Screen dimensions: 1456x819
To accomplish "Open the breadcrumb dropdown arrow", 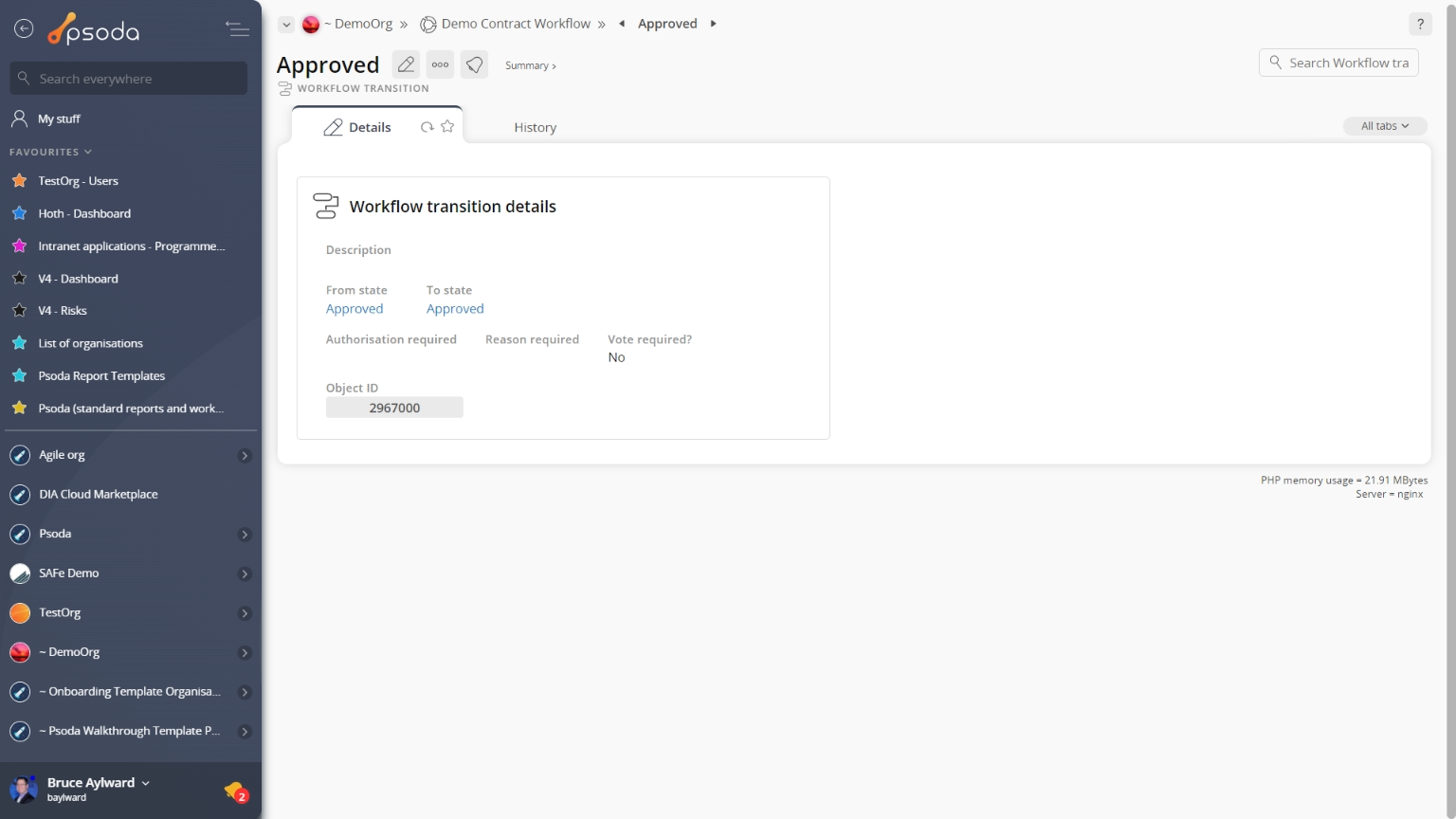I will point(286,25).
